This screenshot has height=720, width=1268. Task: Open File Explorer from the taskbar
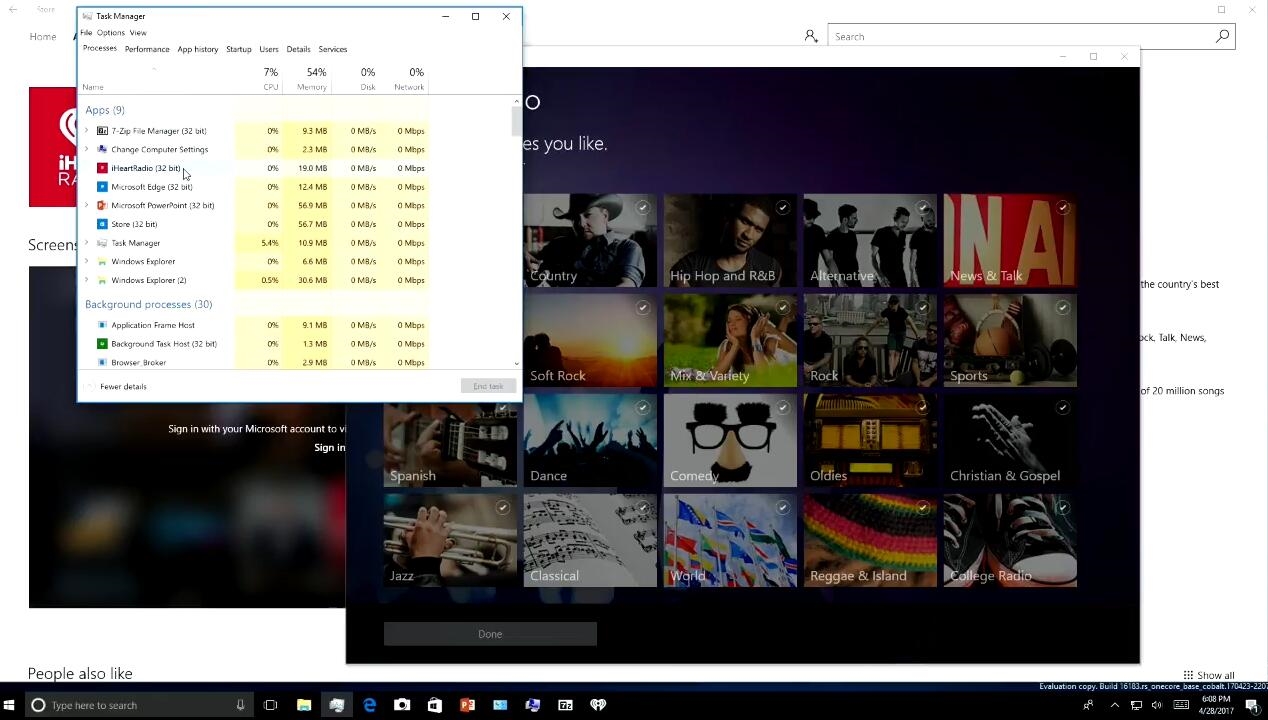pos(304,705)
